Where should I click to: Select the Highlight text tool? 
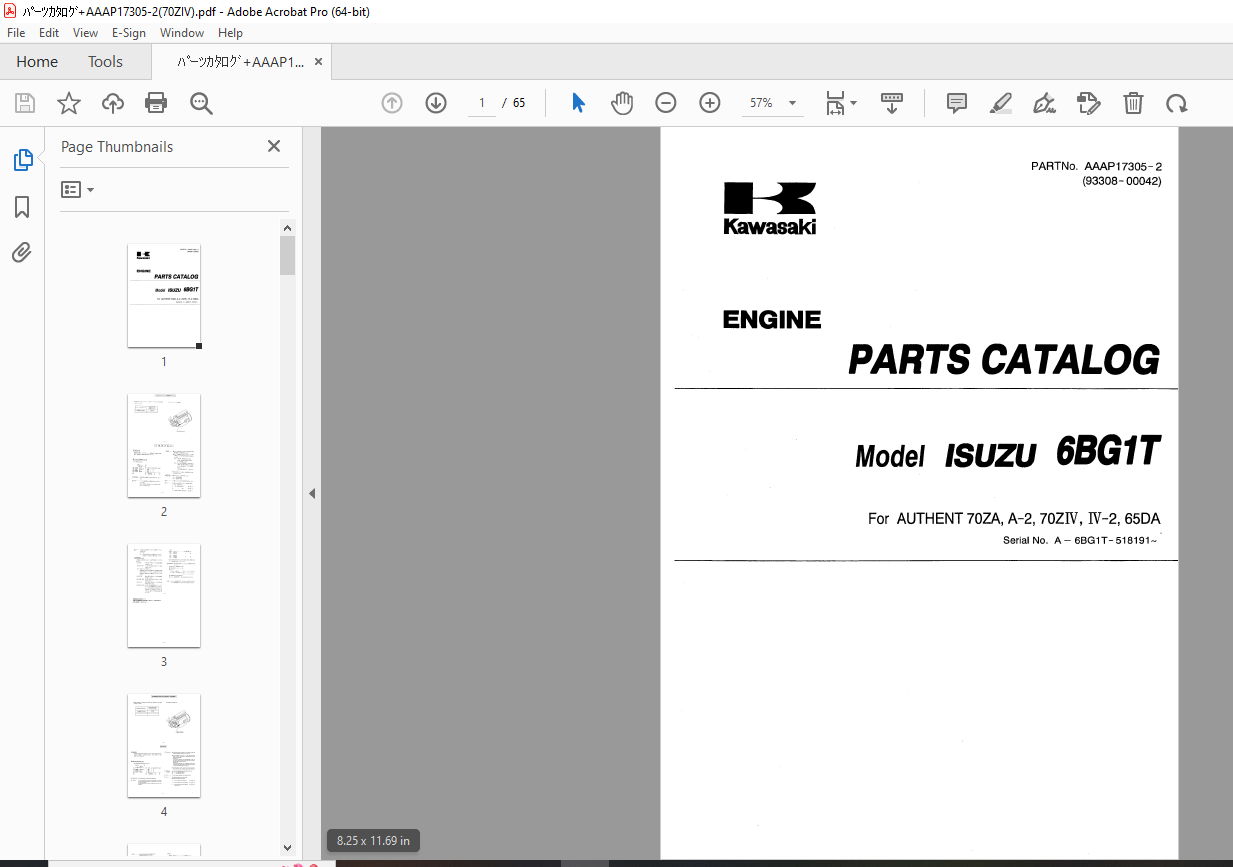[x=1000, y=103]
